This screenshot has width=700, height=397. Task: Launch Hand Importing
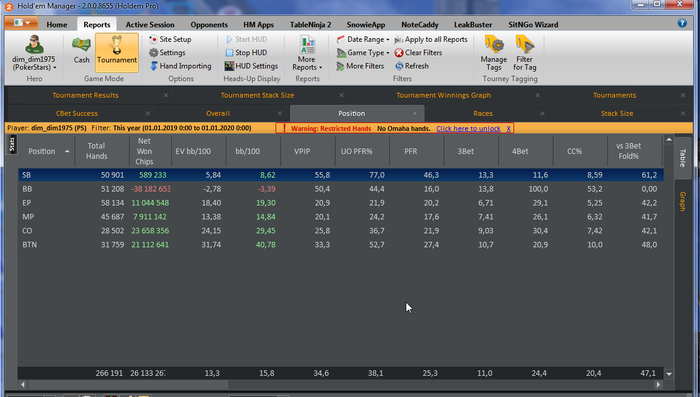click(180, 66)
